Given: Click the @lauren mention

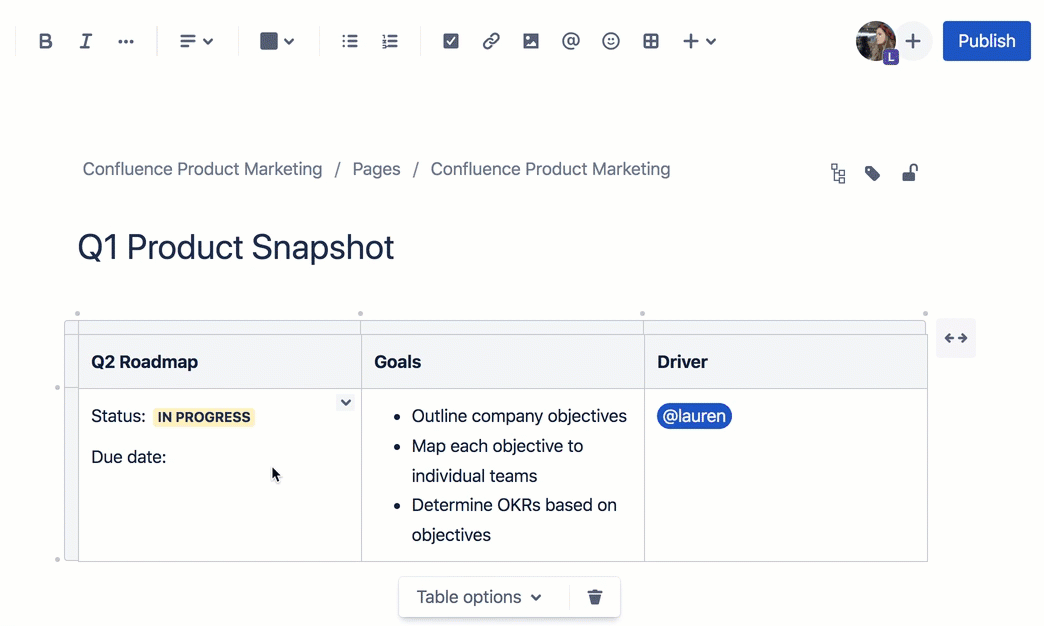Looking at the screenshot, I should (x=694, y=416).
